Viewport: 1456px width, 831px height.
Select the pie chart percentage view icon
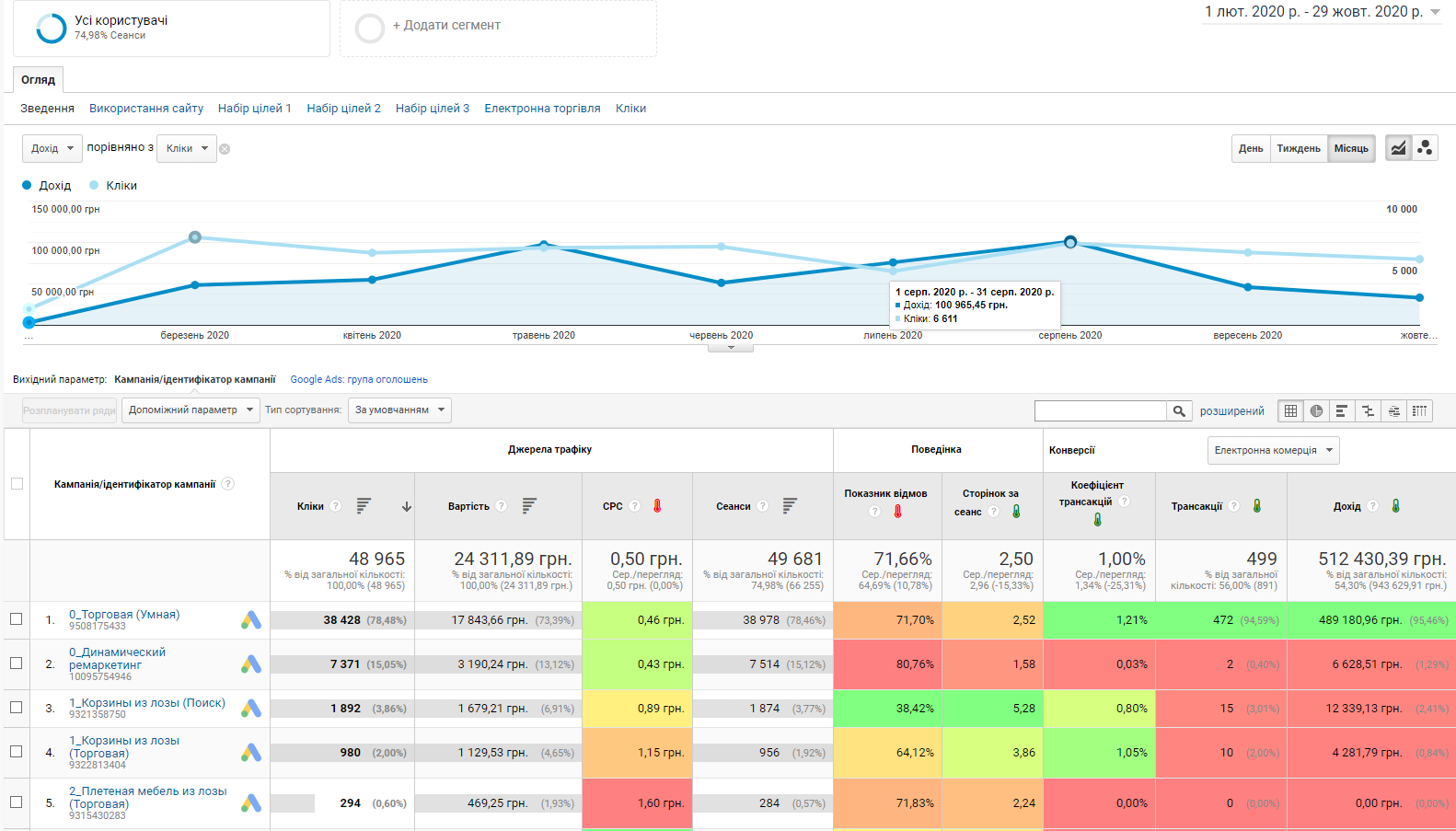tap(1316, 411)
